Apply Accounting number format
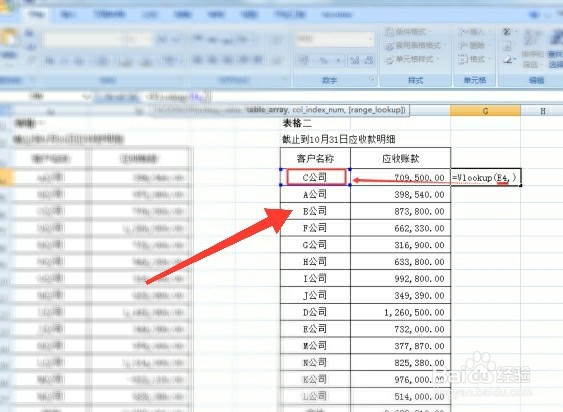This screenshot has height=412, width=563. [x=304, y=61]
